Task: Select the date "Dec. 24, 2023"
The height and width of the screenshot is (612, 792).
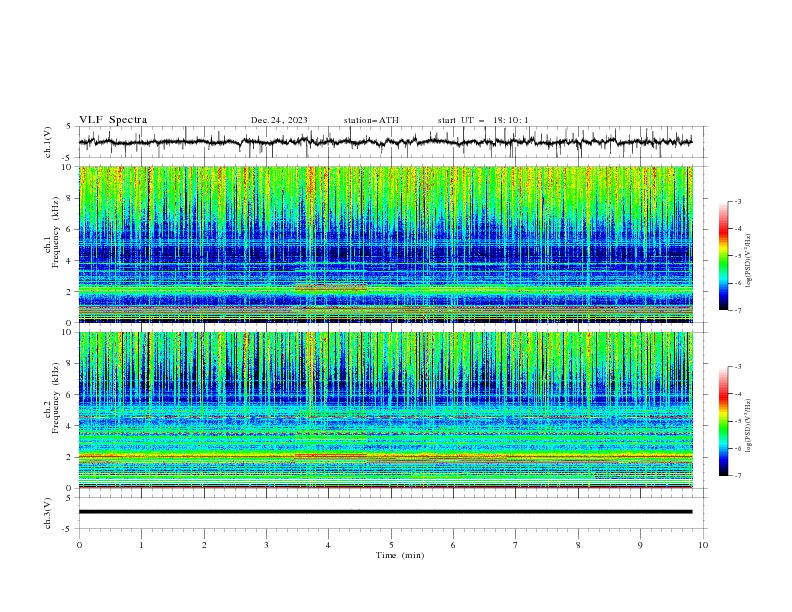Action: click(279, 120)
